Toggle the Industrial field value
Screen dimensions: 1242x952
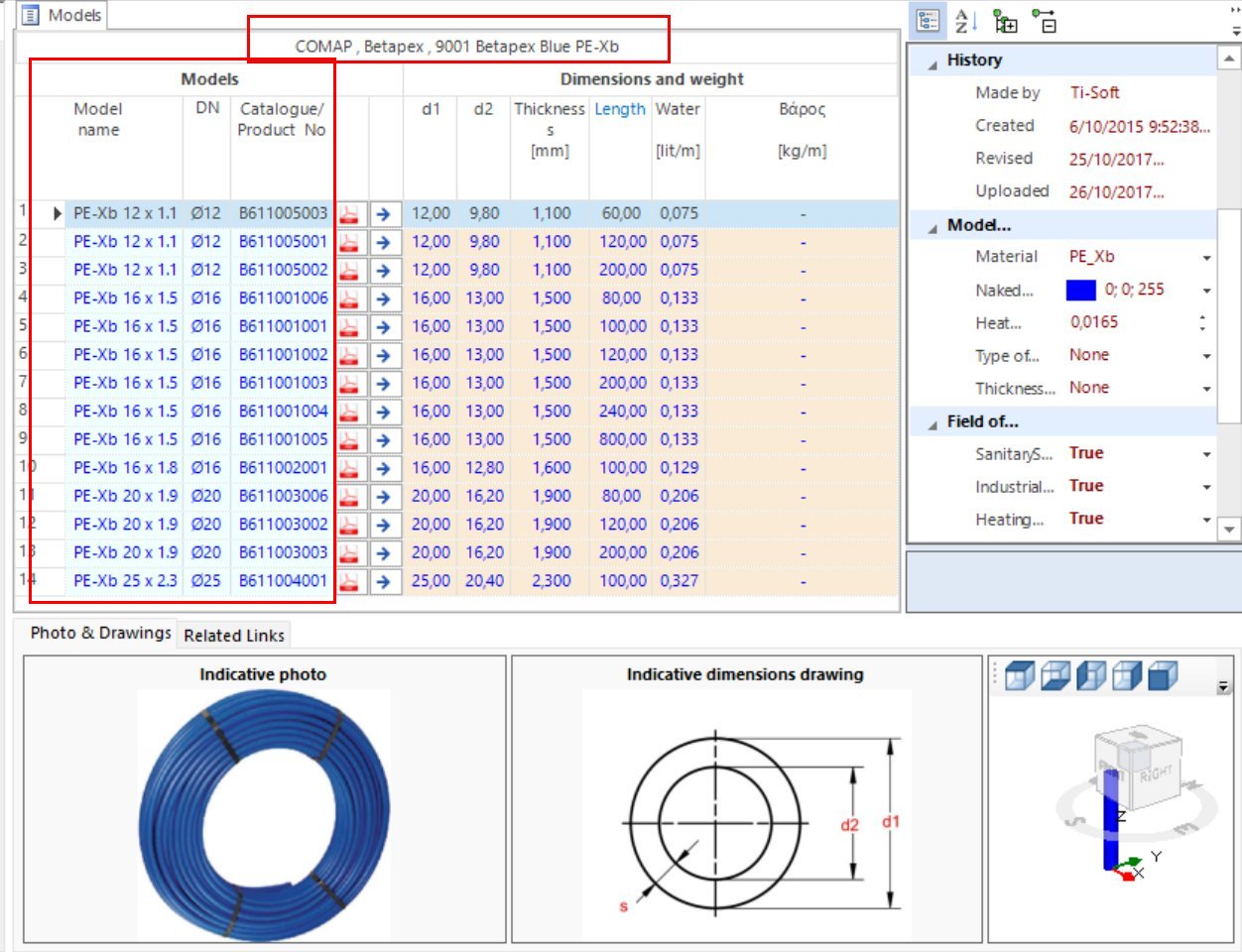click(1205, 486)
